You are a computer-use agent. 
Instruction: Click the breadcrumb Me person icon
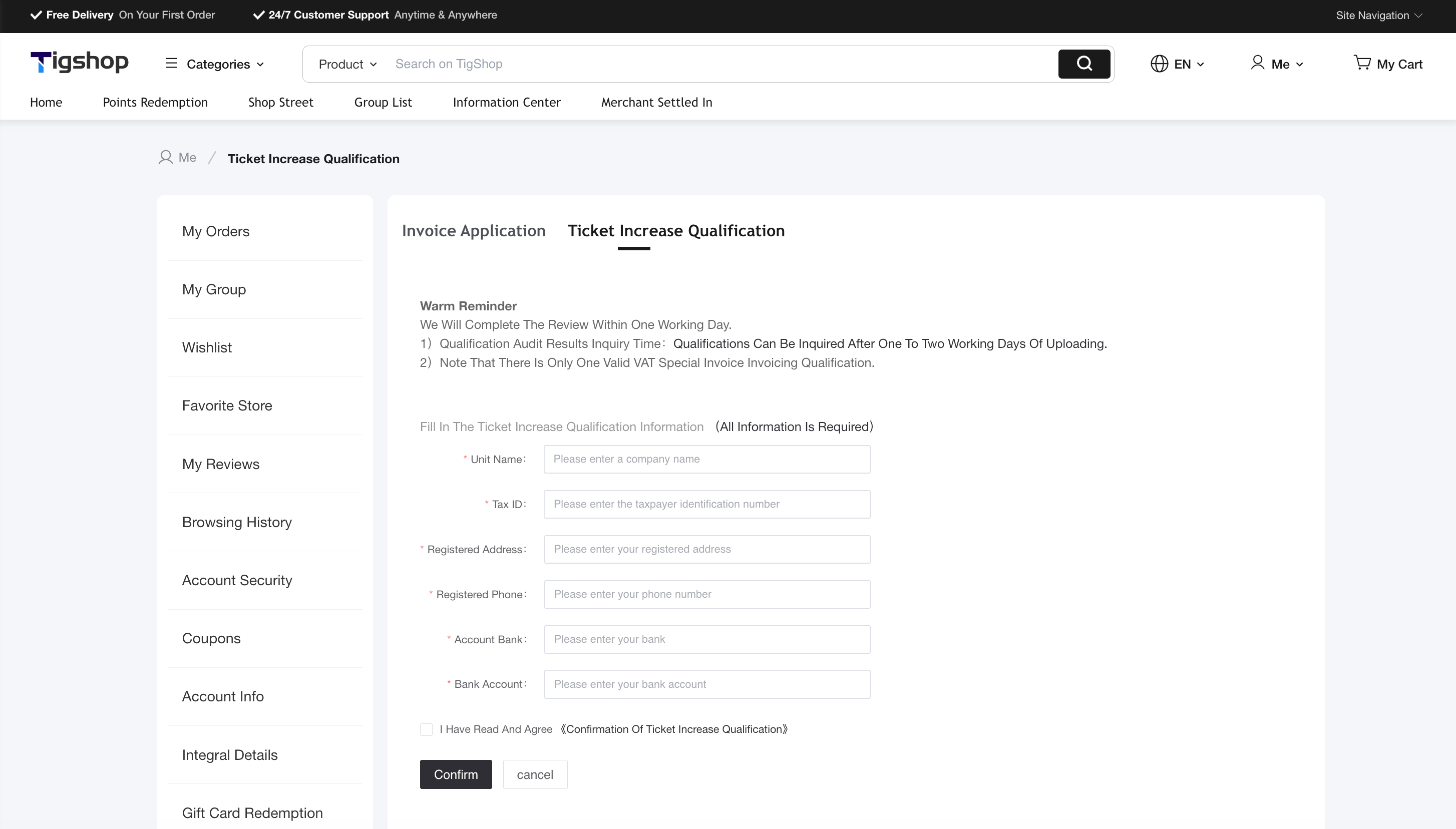165,157
